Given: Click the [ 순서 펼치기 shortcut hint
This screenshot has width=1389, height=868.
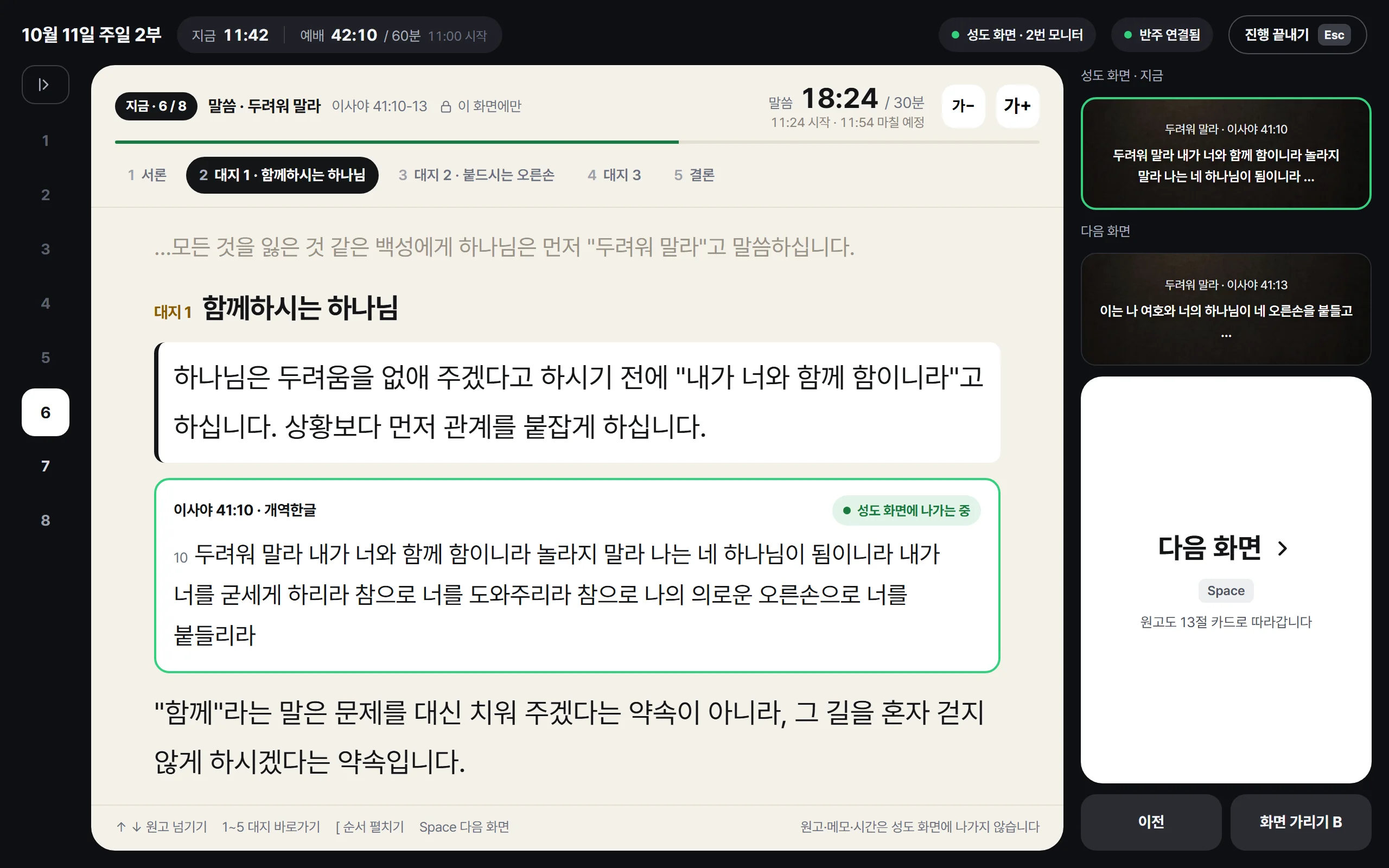Looking at the screenshot, I should [x=369, y=827].
